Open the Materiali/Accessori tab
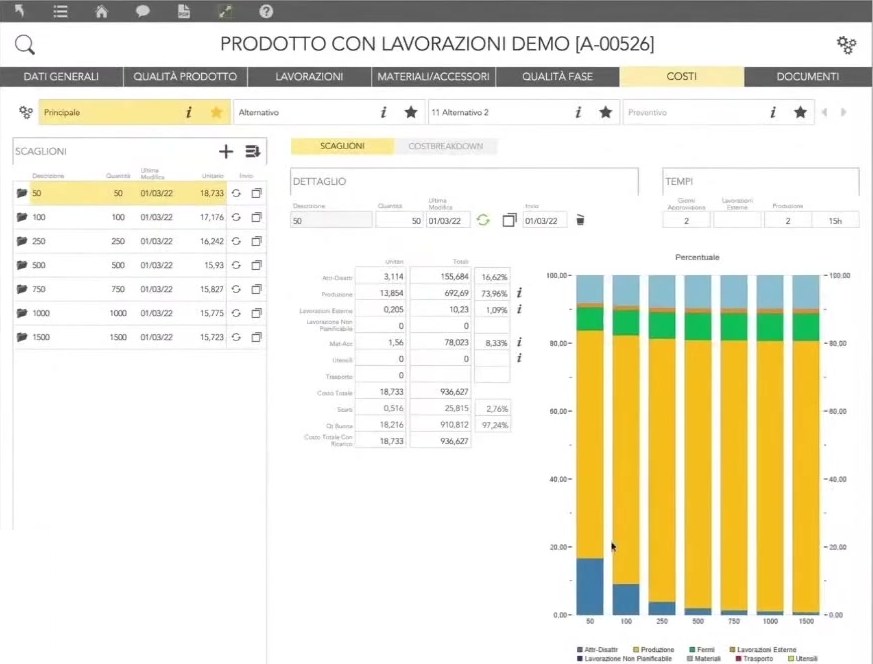 [x=433, y=77]
